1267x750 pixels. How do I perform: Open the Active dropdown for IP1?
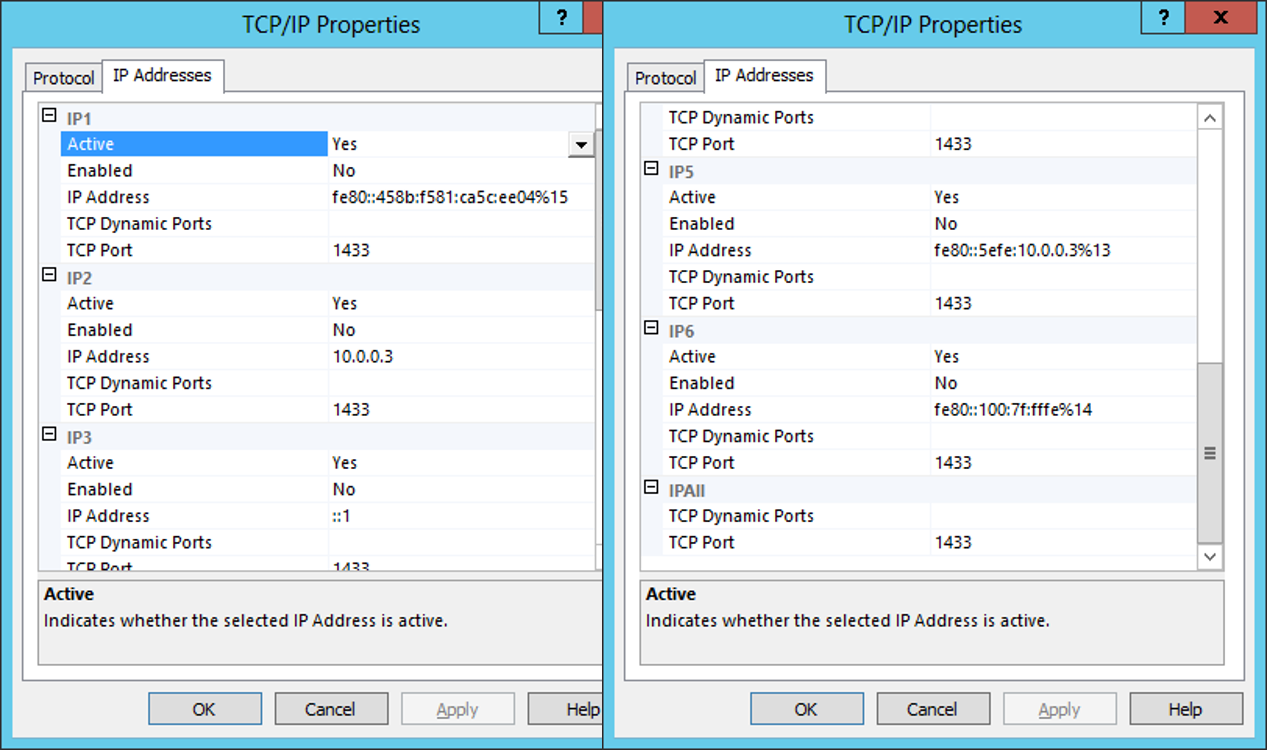pyautogui.click(x=581, y=144)
